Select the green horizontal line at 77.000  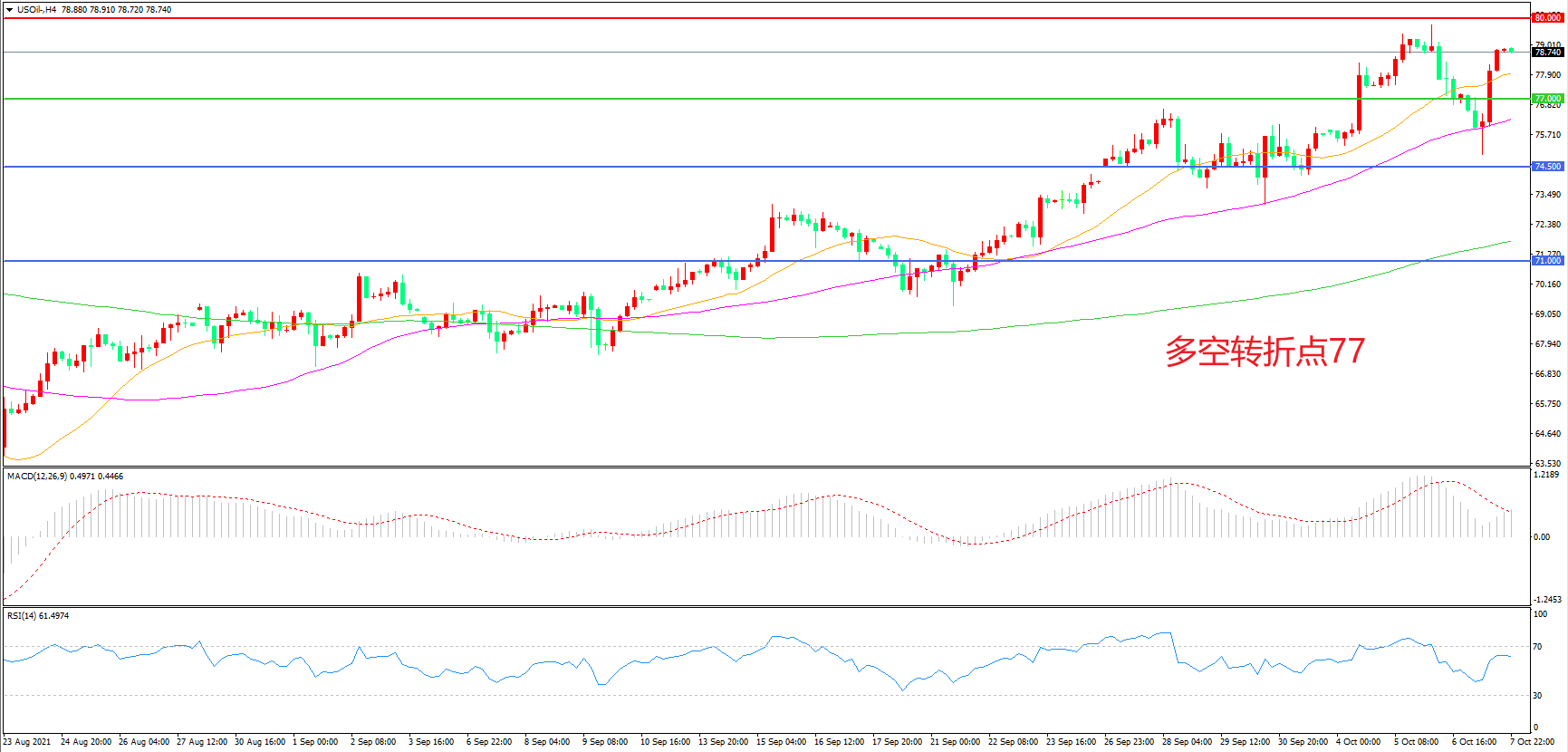[x=725, y=99]
